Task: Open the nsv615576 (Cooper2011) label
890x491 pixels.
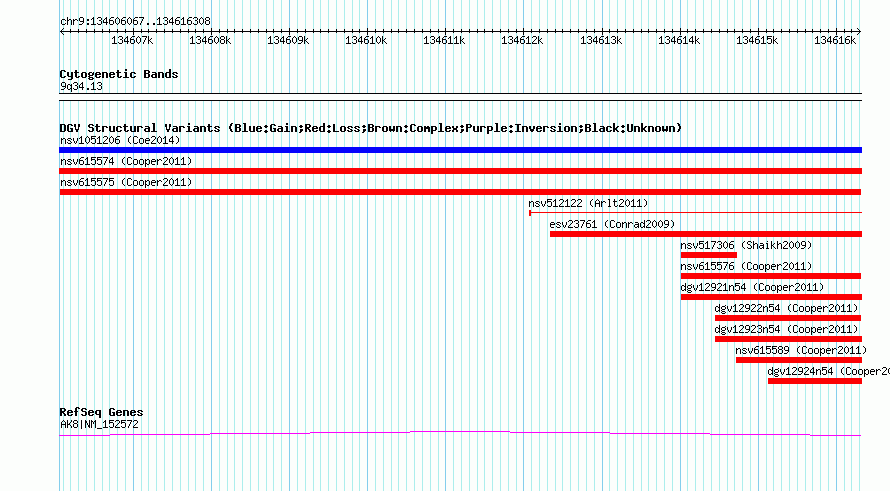Action: [746, 266]
